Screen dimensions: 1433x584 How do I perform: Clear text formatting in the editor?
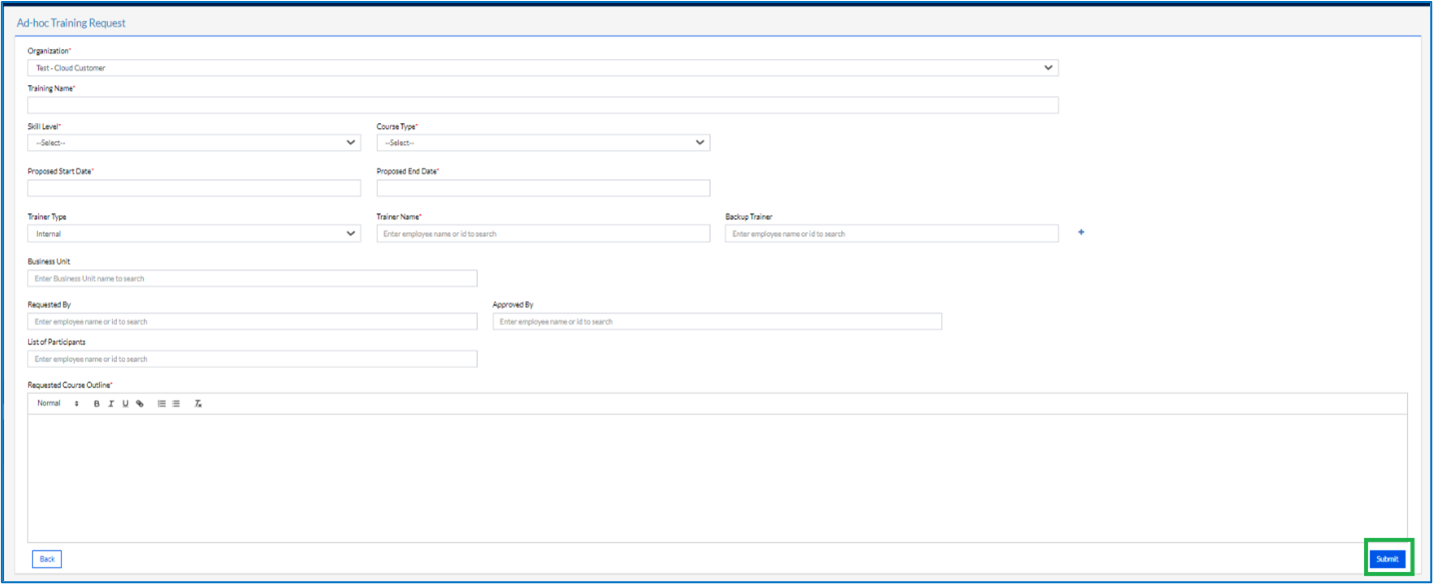click(198, 404)
